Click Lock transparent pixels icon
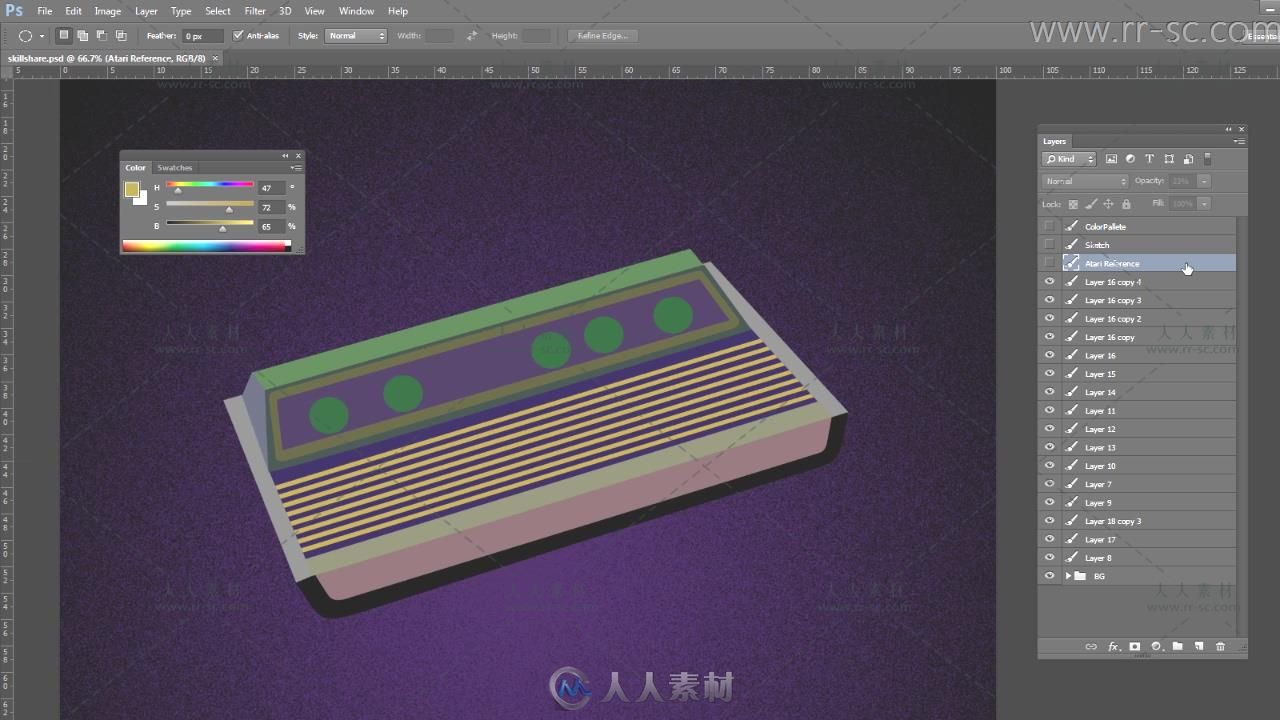This screenshot has height=720, width=1280. point(1073,204)
